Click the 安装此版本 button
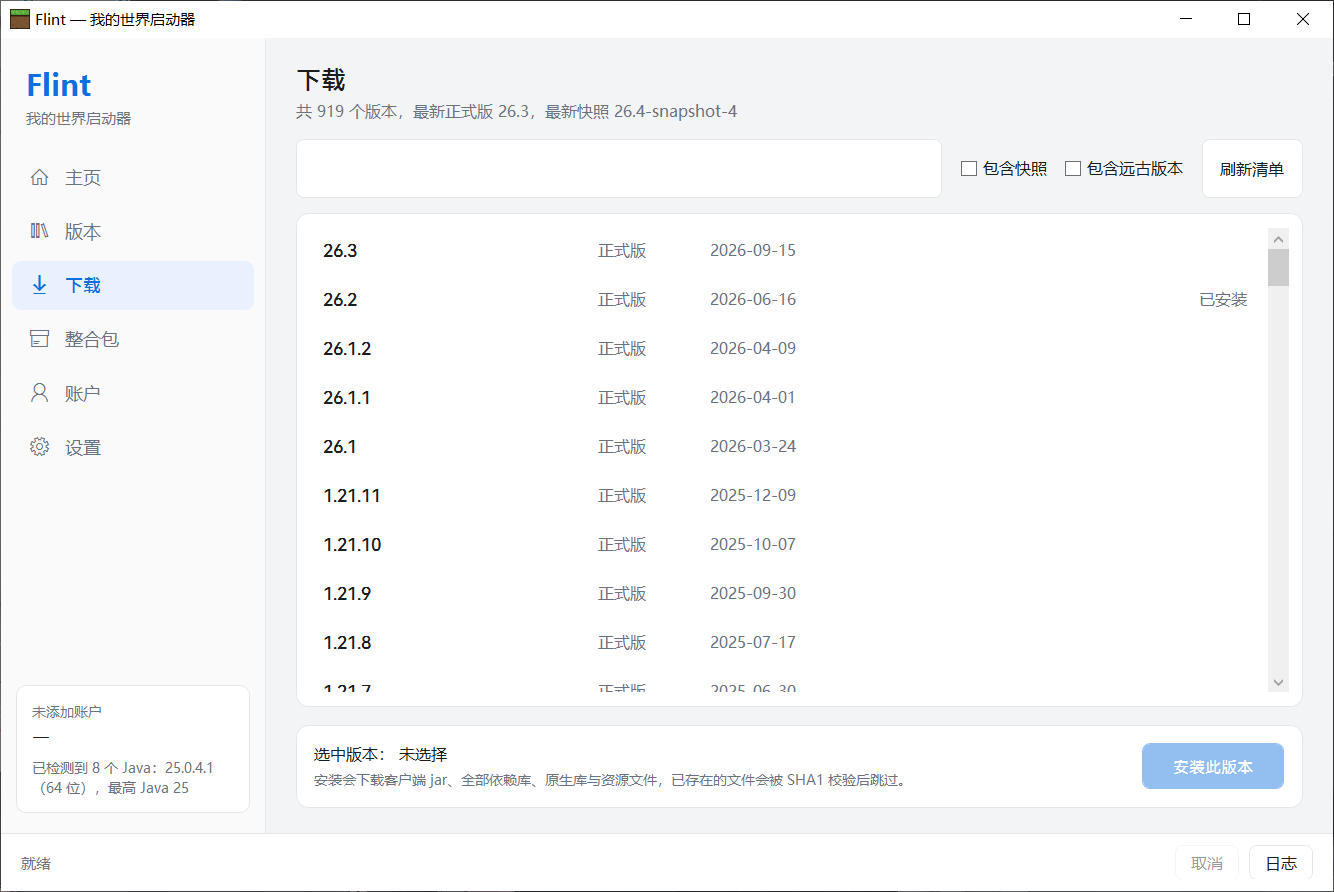Image resolution: width=1334 pixels, height=892 pixels. [1213, 767]
